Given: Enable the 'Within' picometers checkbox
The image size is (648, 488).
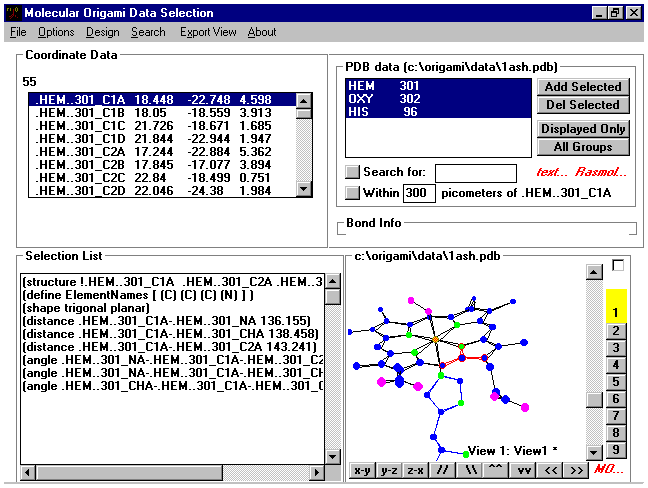Looking at the screenshot, I should coord(352,192).
